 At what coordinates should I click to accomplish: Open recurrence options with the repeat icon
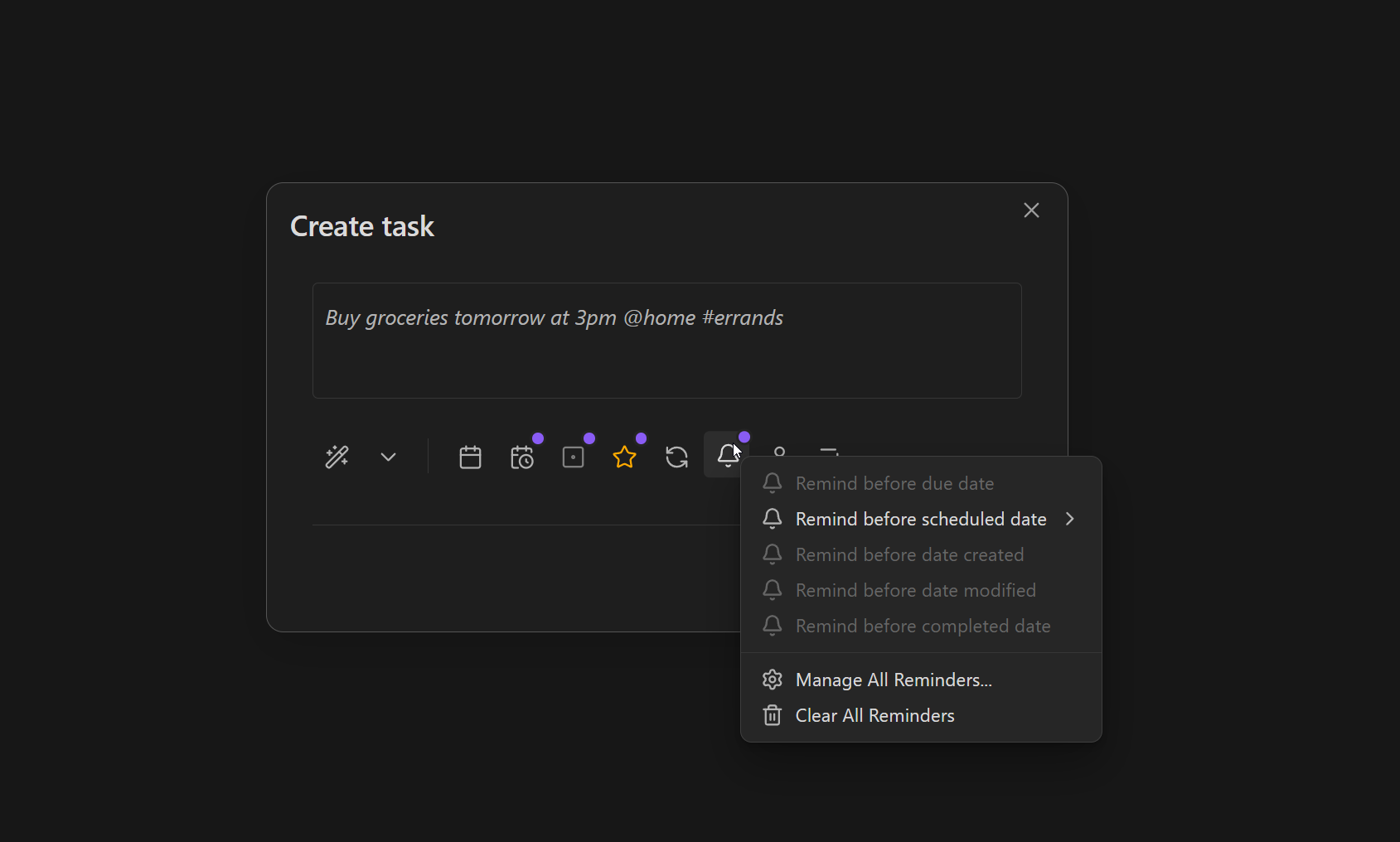[x=676, y=457]
